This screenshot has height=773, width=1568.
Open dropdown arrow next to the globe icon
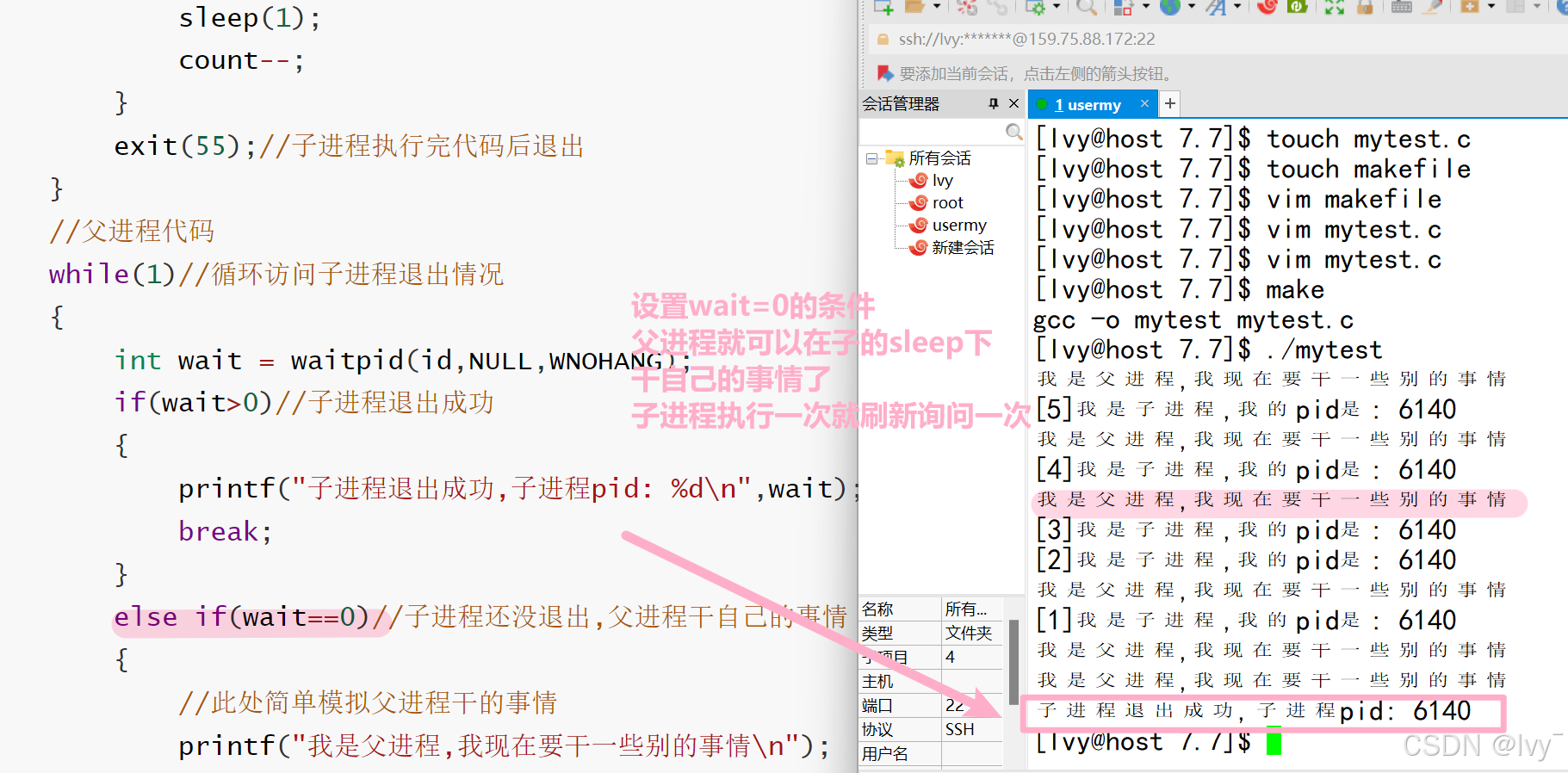point(1191,7)
